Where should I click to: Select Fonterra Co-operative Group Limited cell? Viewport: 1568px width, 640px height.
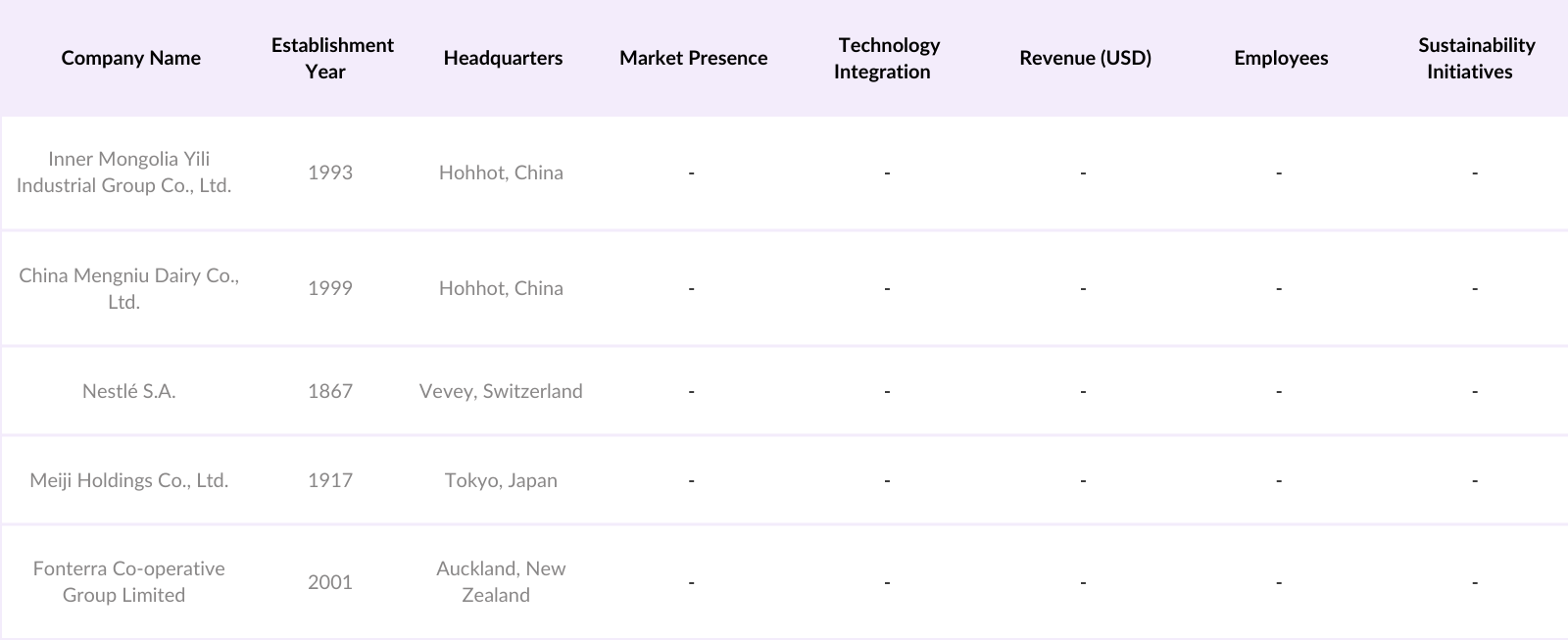[128, 582]
